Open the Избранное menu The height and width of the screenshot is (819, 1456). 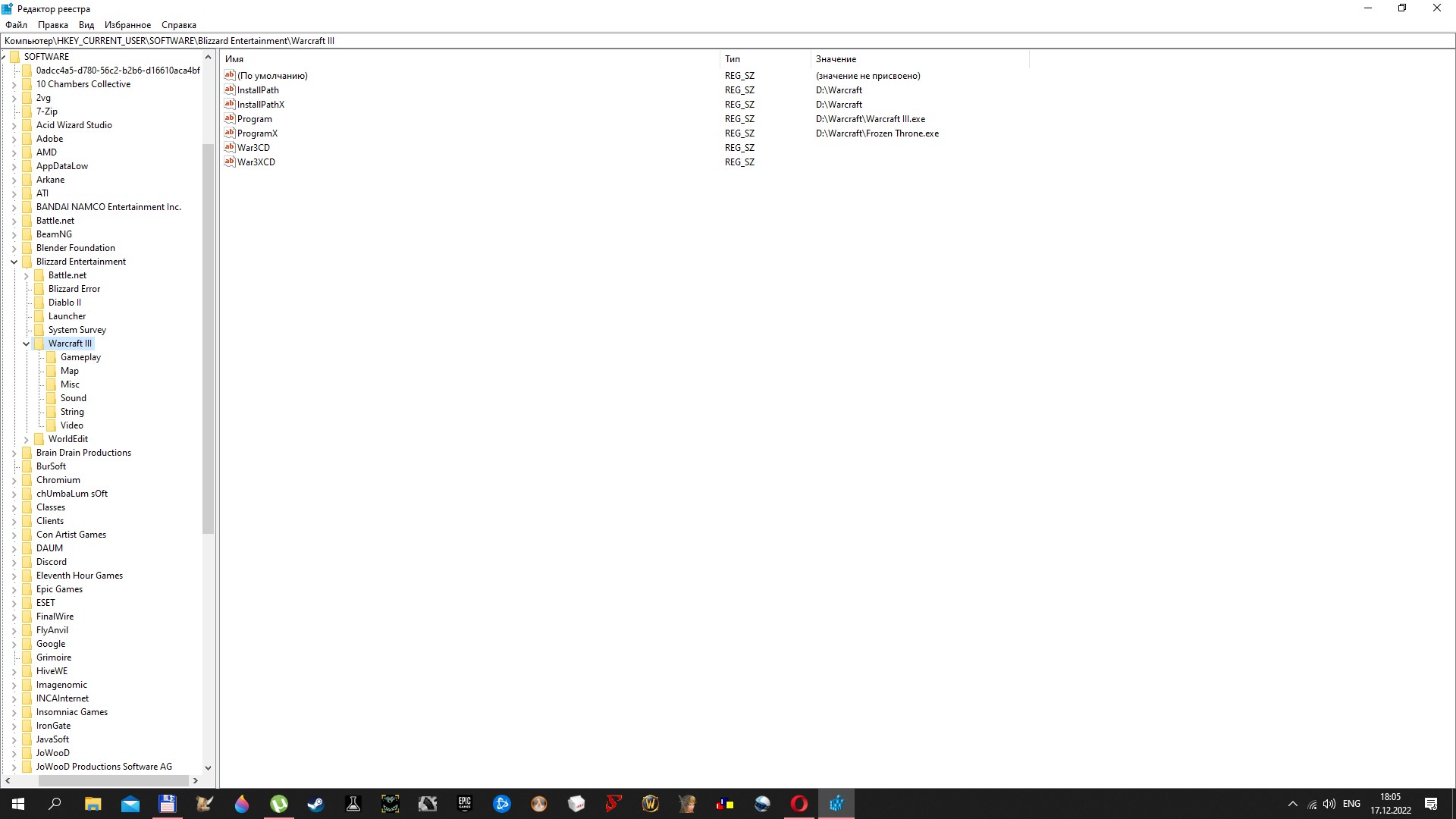(x=127, y=25)
